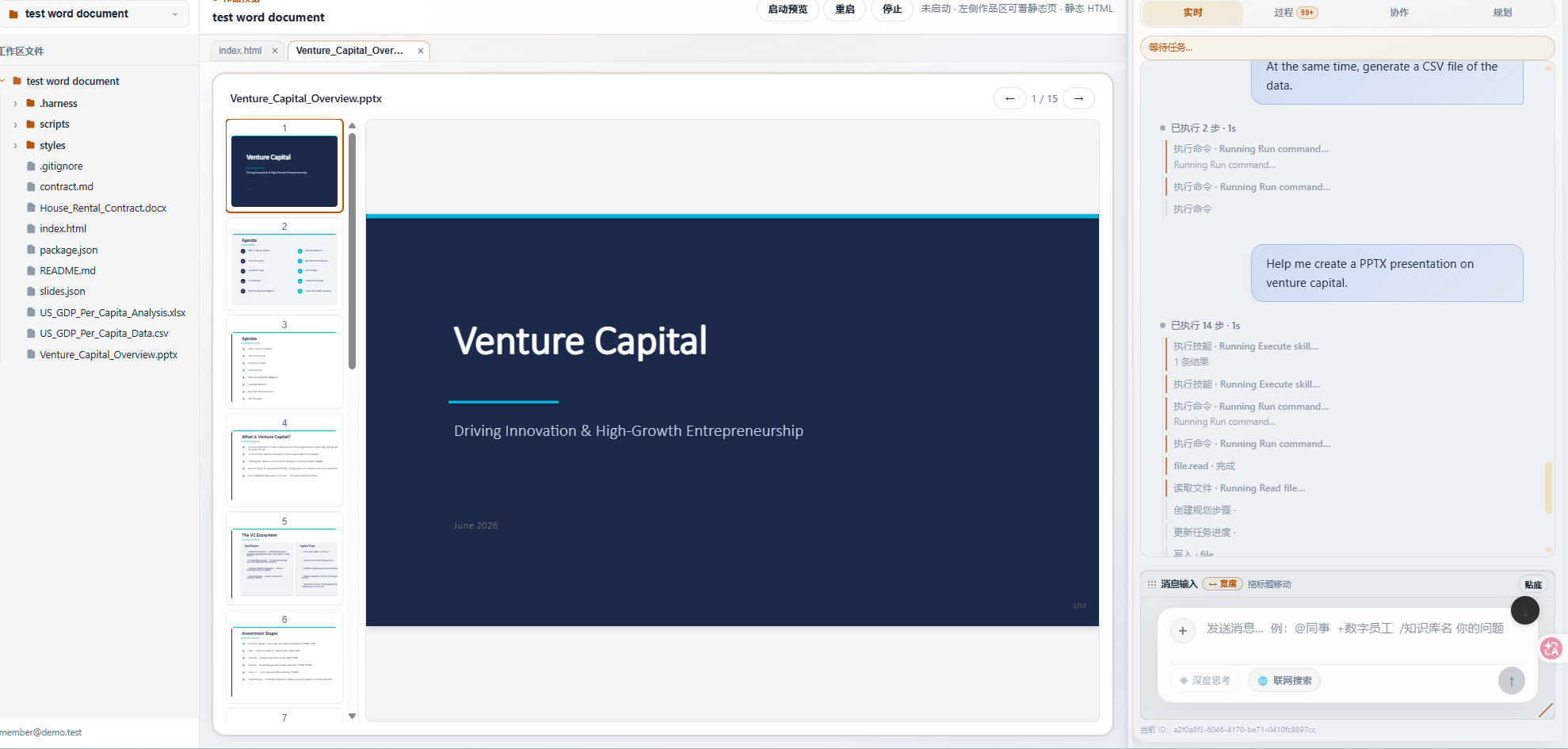
Task: Expand the styles folder
Action: point(15,146)
